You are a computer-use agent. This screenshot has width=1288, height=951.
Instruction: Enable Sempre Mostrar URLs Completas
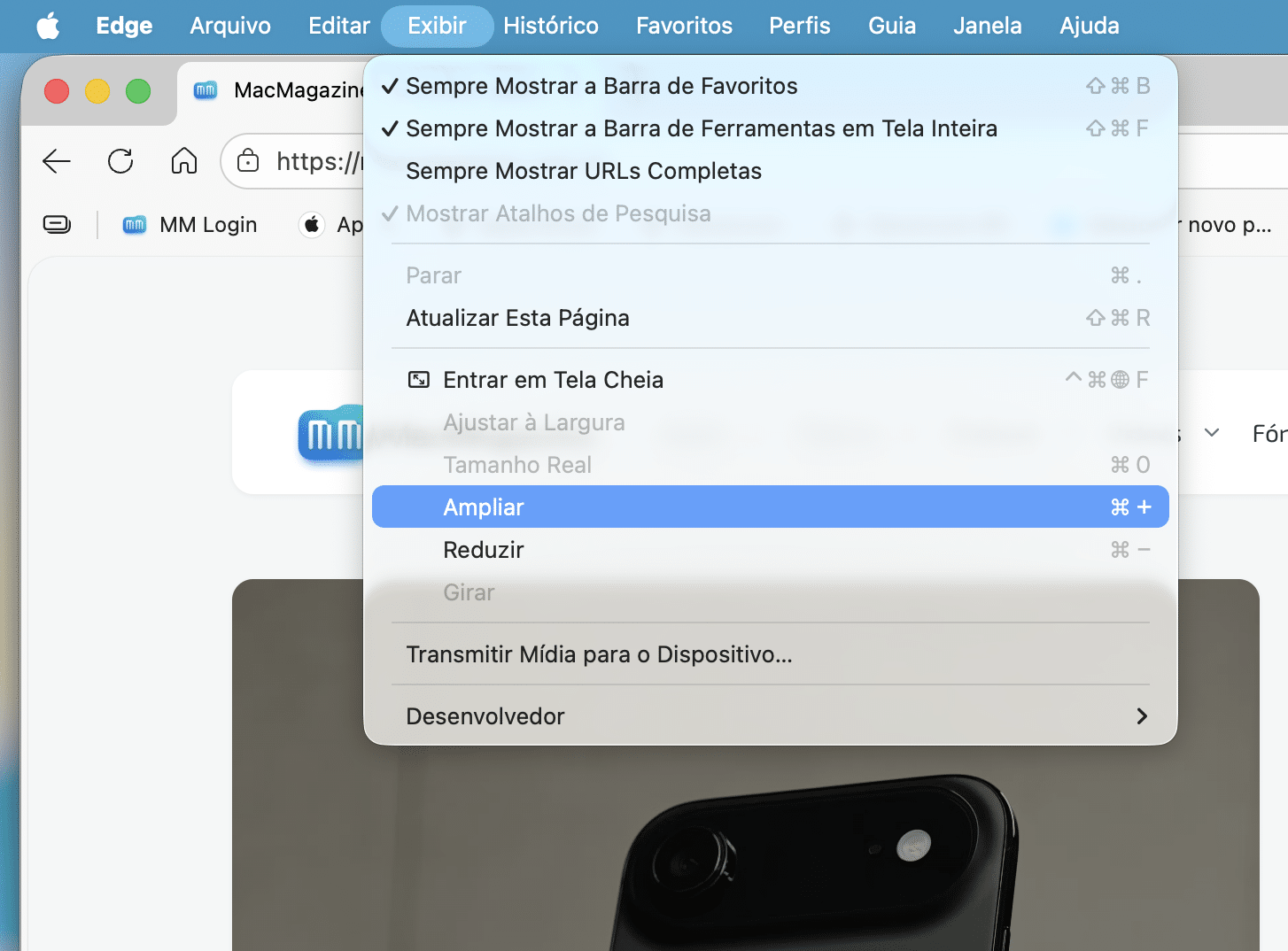pyautogui.click(x=584, y=171)
